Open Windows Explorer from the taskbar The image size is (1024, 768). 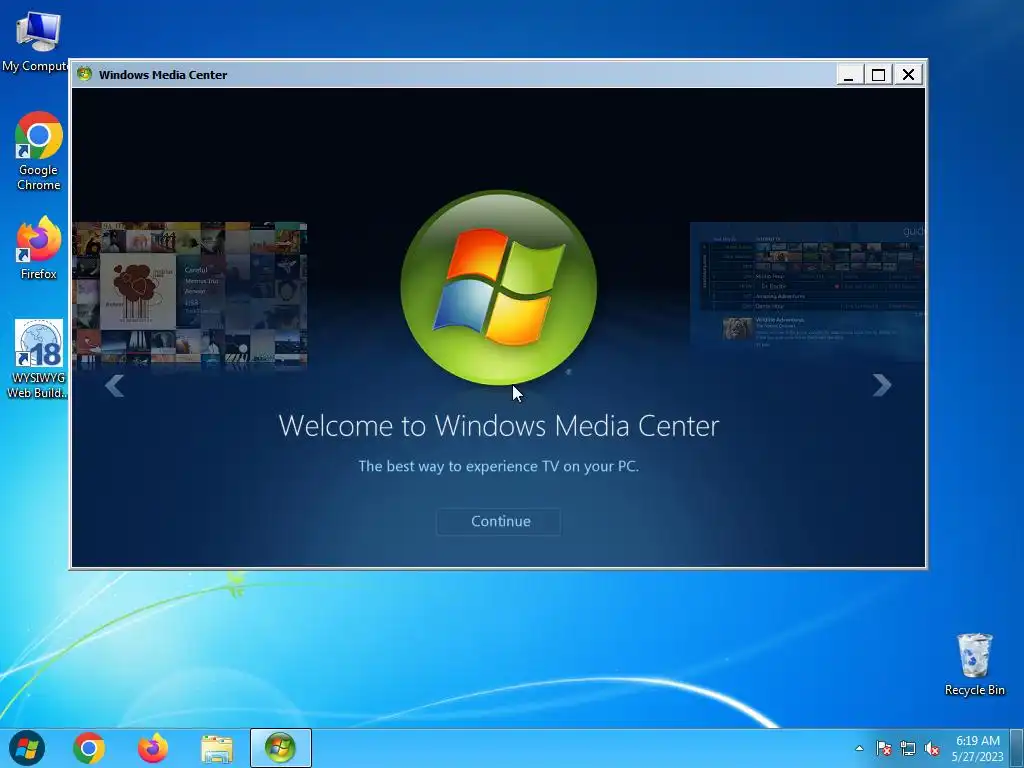[x=217, y=749]
